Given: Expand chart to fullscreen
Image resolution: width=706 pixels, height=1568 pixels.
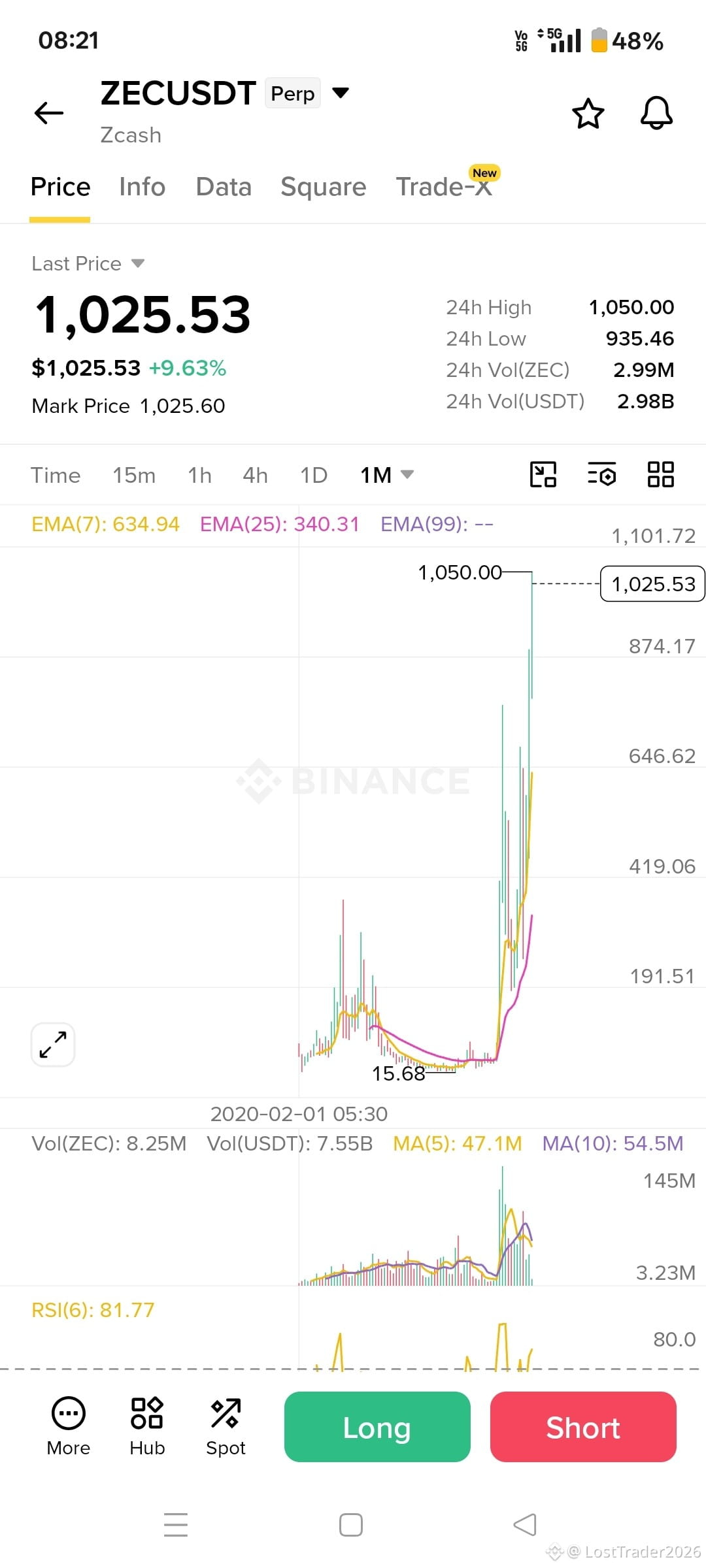Looking at the screenshot, I should (x=53, y=1045).
